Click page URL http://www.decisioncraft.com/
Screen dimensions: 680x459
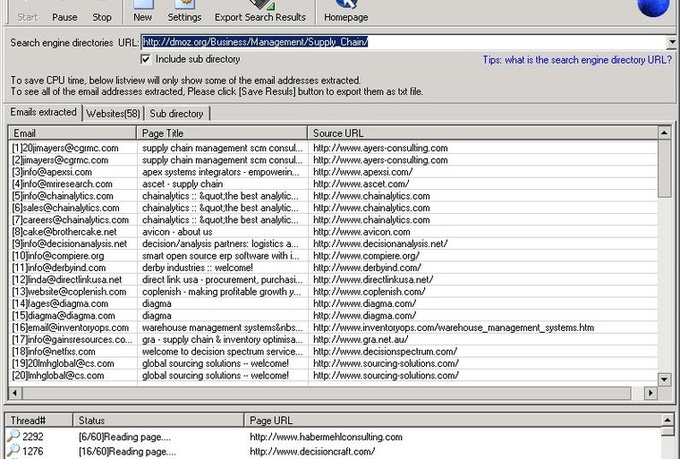312,452
